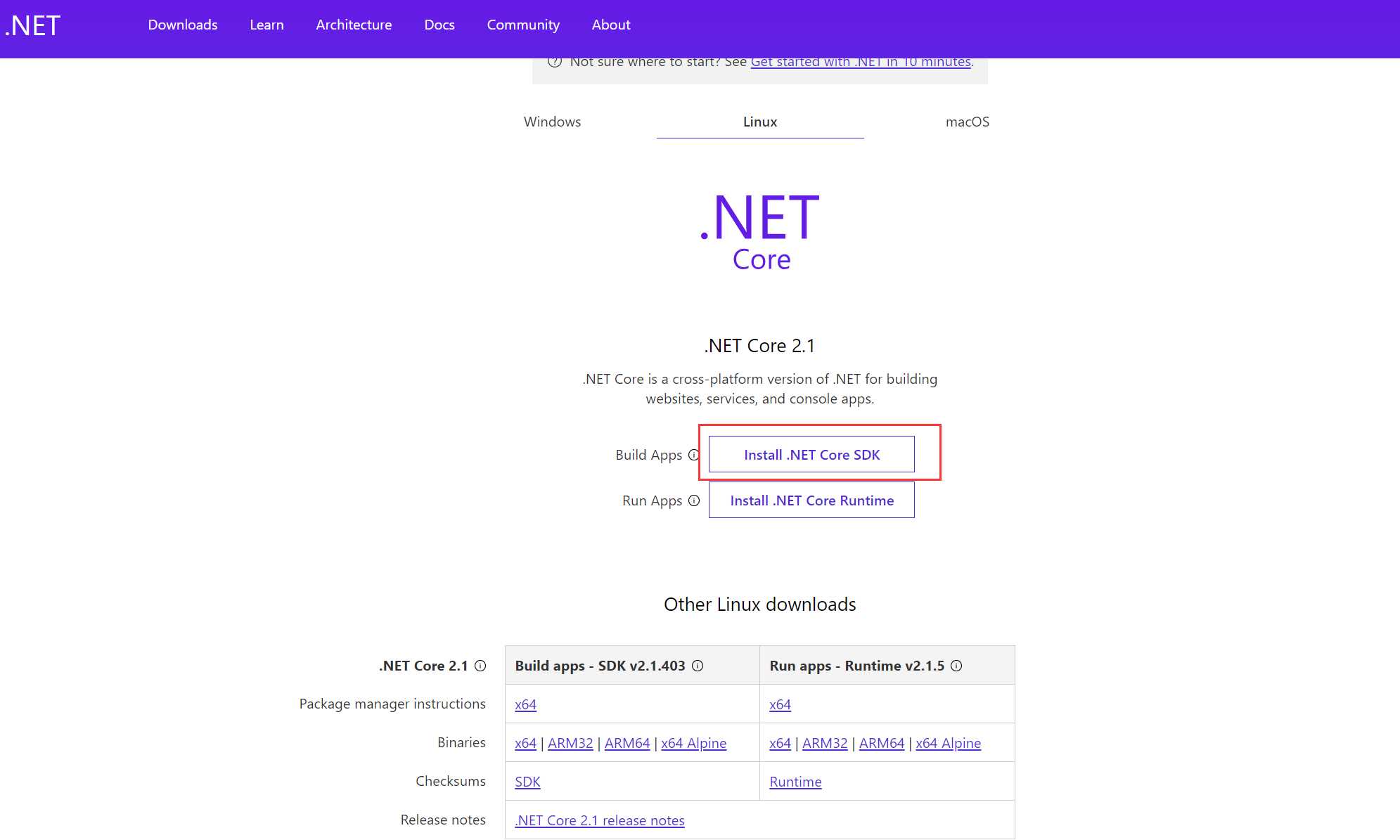Download Runtime ARM32 binaries
The width and height of the screenshot is (1400, 840).
click(825, 743)
